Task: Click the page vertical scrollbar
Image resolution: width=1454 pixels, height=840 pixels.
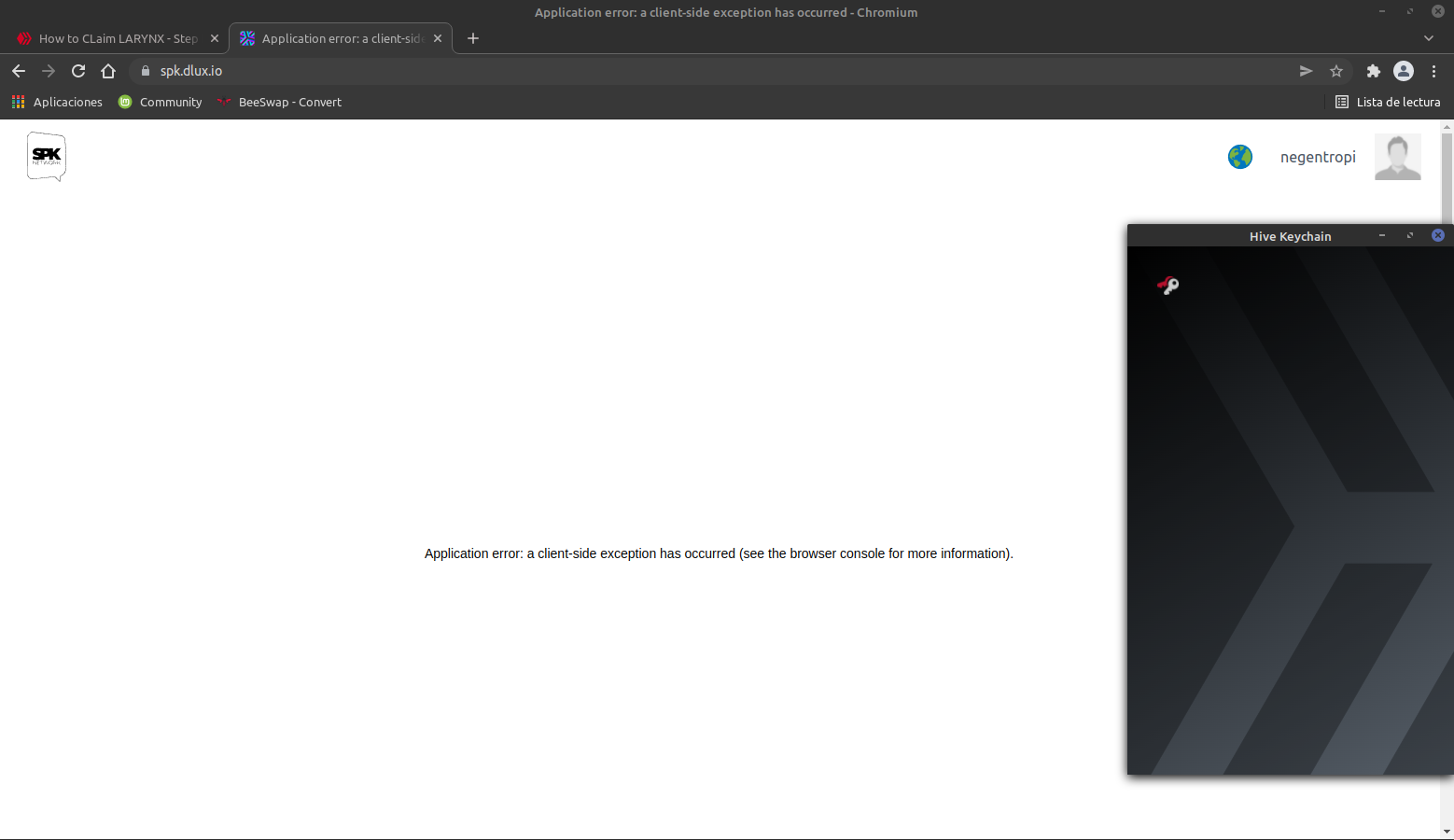Action: (1447, 177)
